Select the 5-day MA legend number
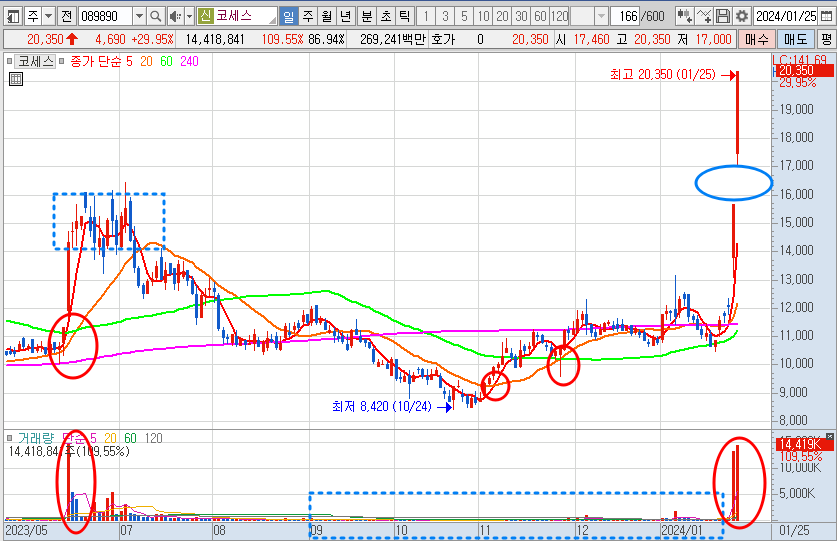The image size is (837, 541). [x=129, y=61]
